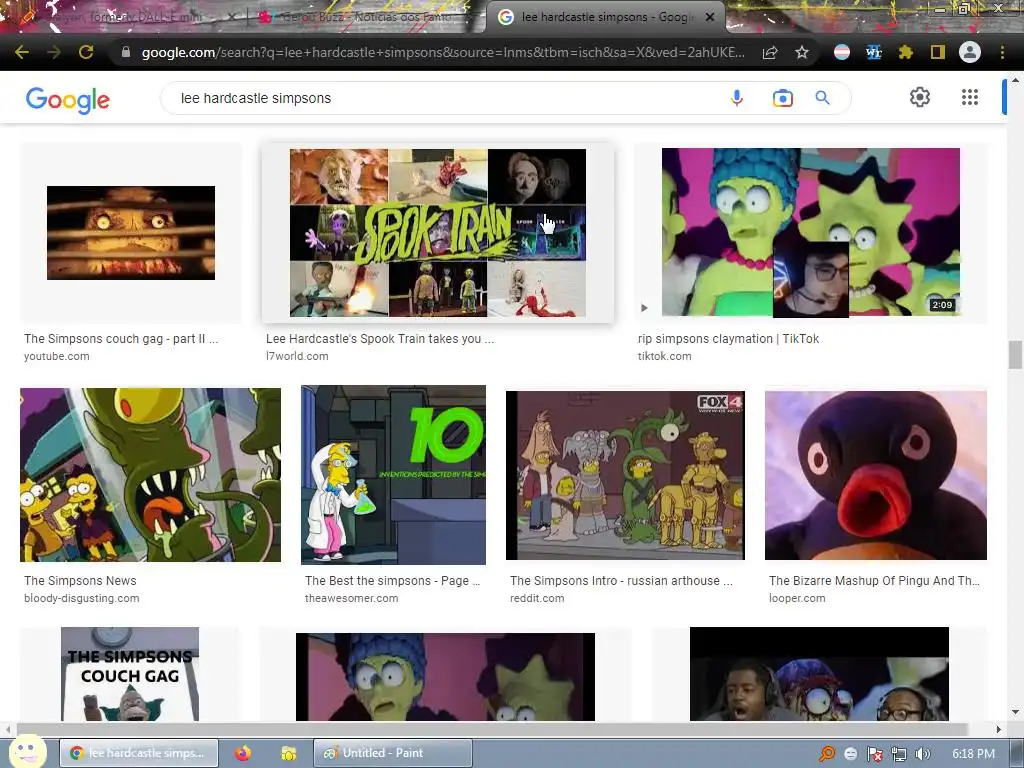Click 'The Bizarre Mashup Of Pingu' caption
The width and height of the screenshot is (1024, 768).
(874, 581)
